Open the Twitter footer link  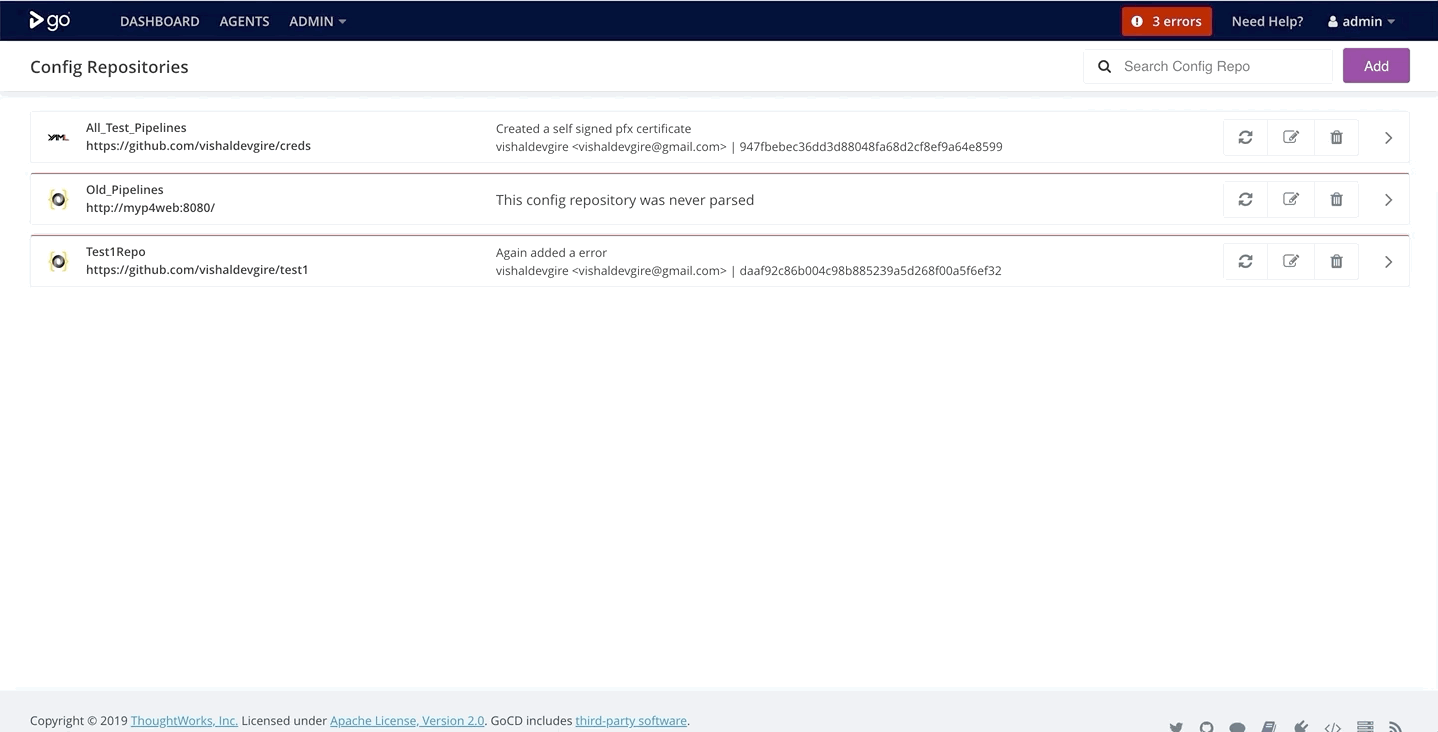pyautogui.click(x=1176, y=728)
